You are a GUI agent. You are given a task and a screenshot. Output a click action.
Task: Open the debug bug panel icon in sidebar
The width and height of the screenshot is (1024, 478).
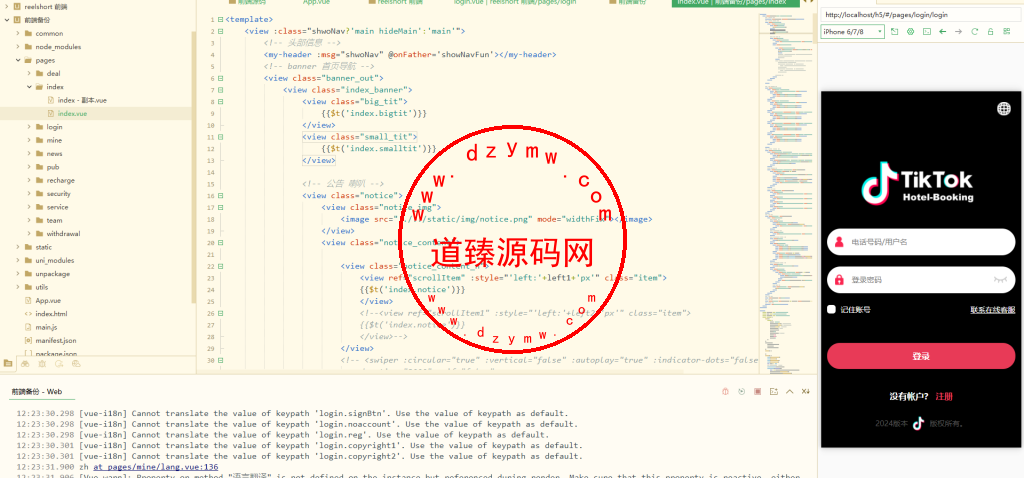click(42, 363)
